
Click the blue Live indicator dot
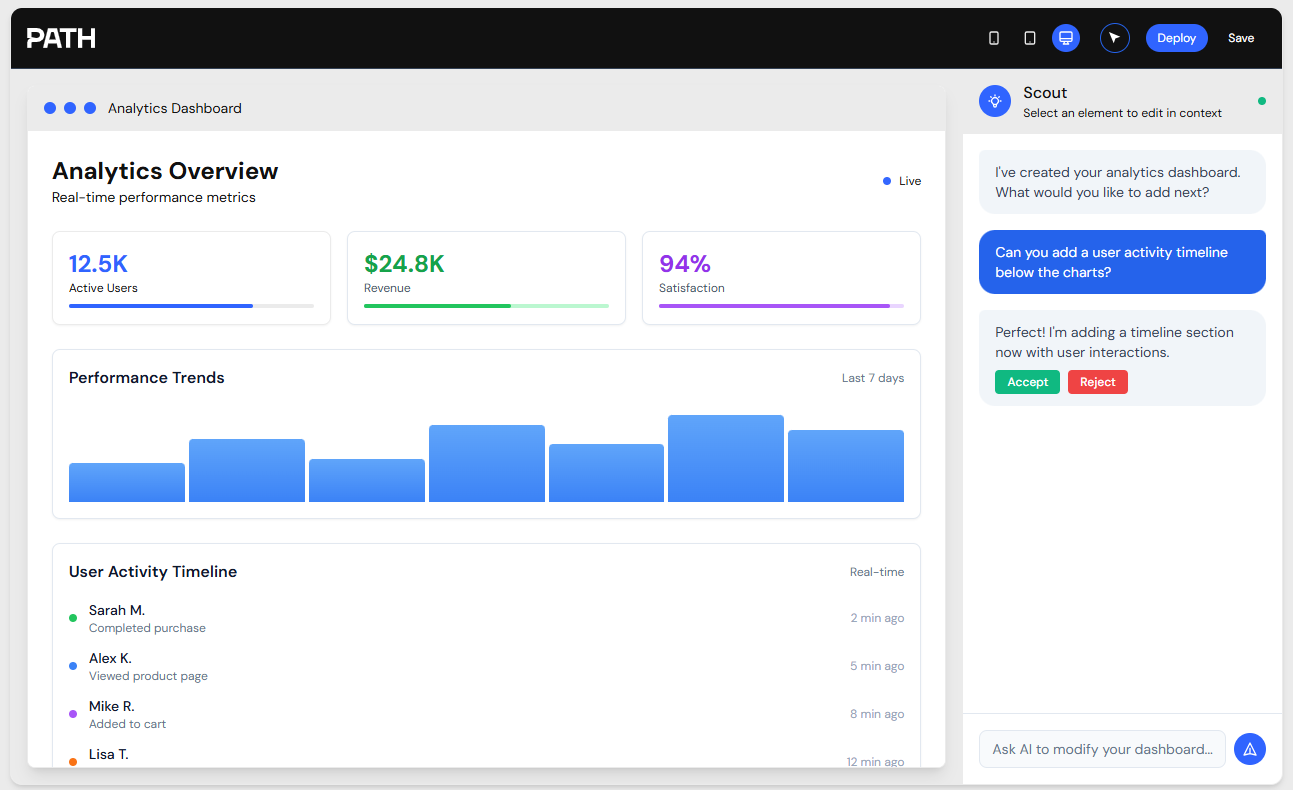click(x=887, y=181)
